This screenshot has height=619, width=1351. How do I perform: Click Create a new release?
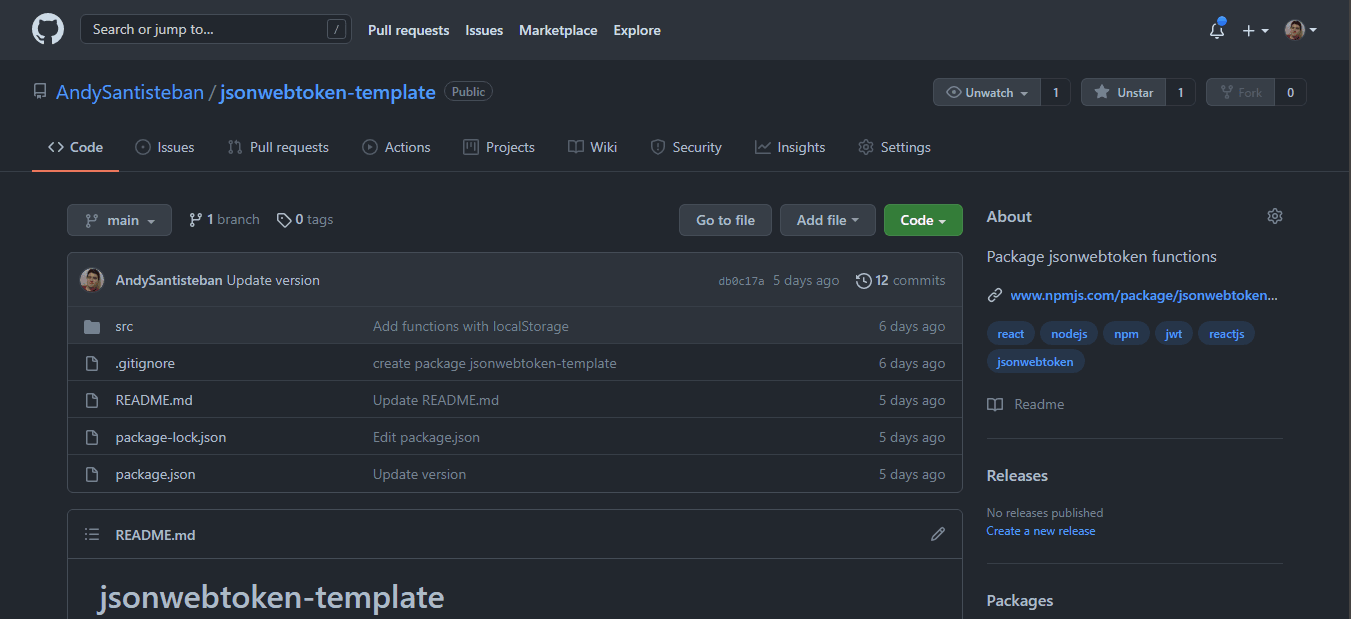1041,531
